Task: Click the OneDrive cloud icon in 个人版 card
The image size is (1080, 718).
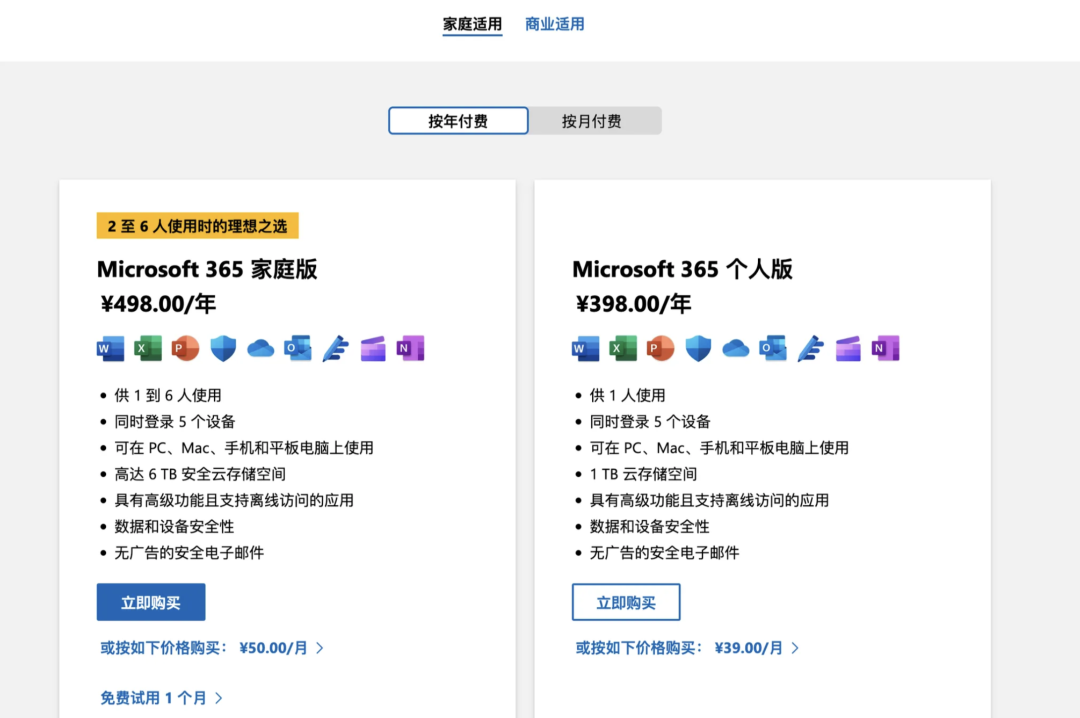Action: pyautogui.click(x=735, y=349)
